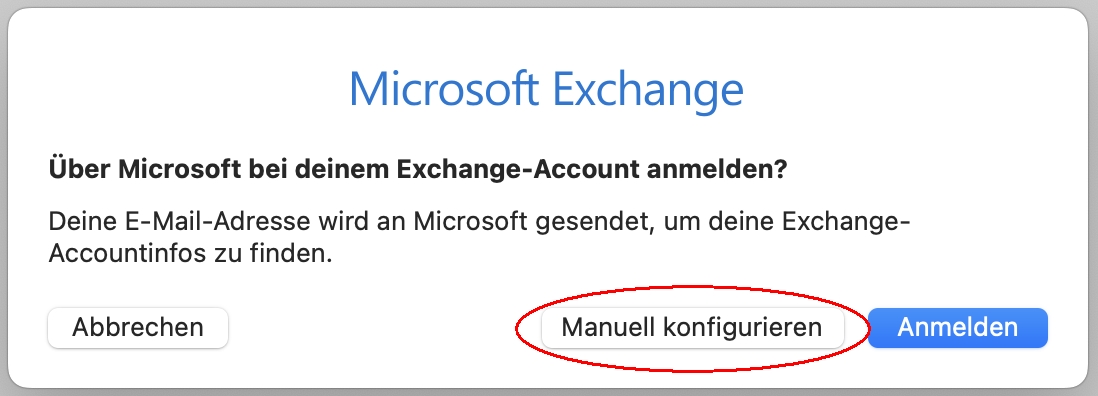
Task: Select the word Exchange in the blue title
Action: click(x=648, y=91)
